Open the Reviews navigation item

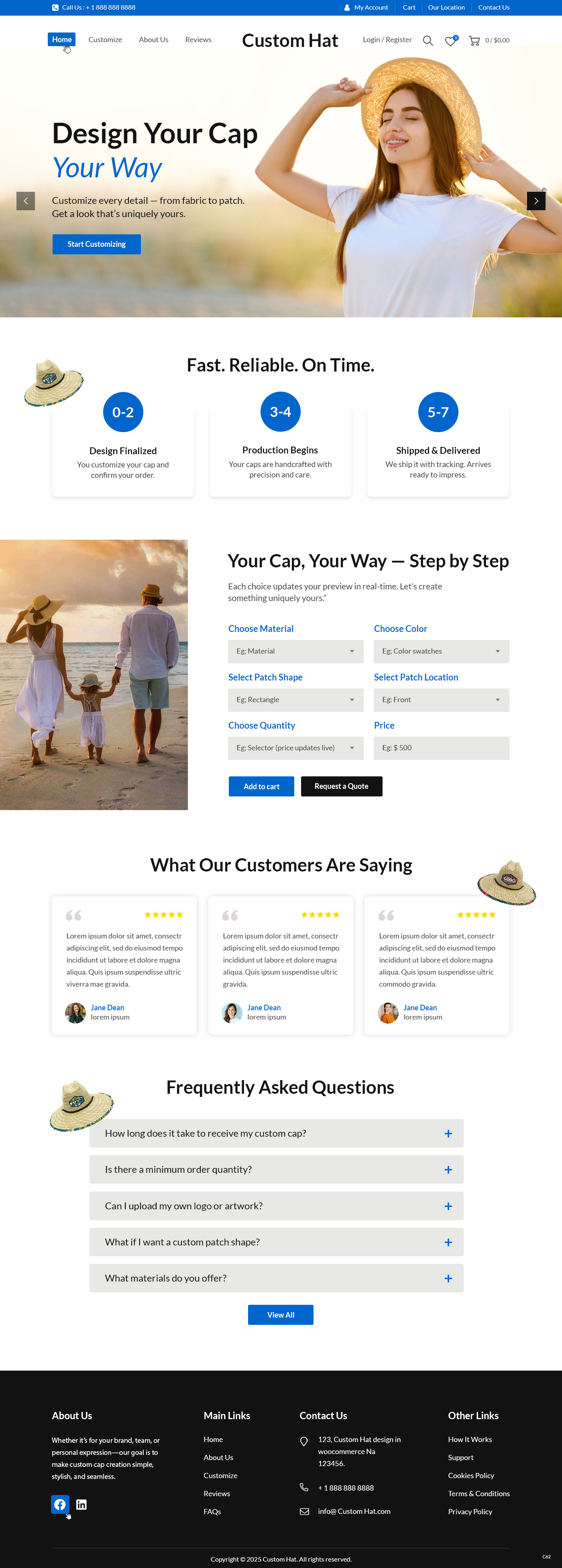(198, 40)
